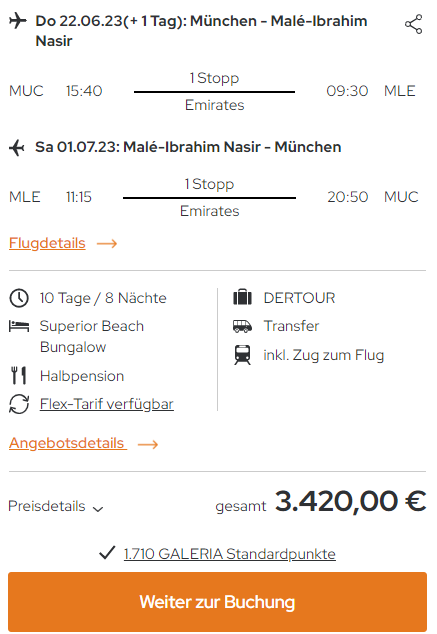
Task: Click the clock icon beside 10 Tage
Action: (x=19, y=298)
